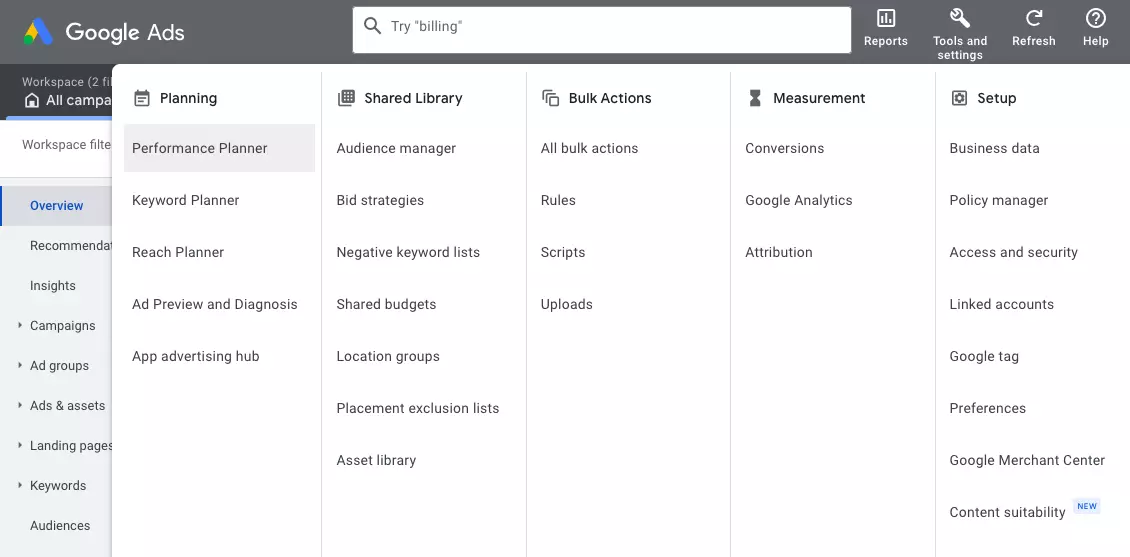Expand the Ad groups sidebar item
The width and height of the screenshot is (1130, 557).
(x=20, y=365)
